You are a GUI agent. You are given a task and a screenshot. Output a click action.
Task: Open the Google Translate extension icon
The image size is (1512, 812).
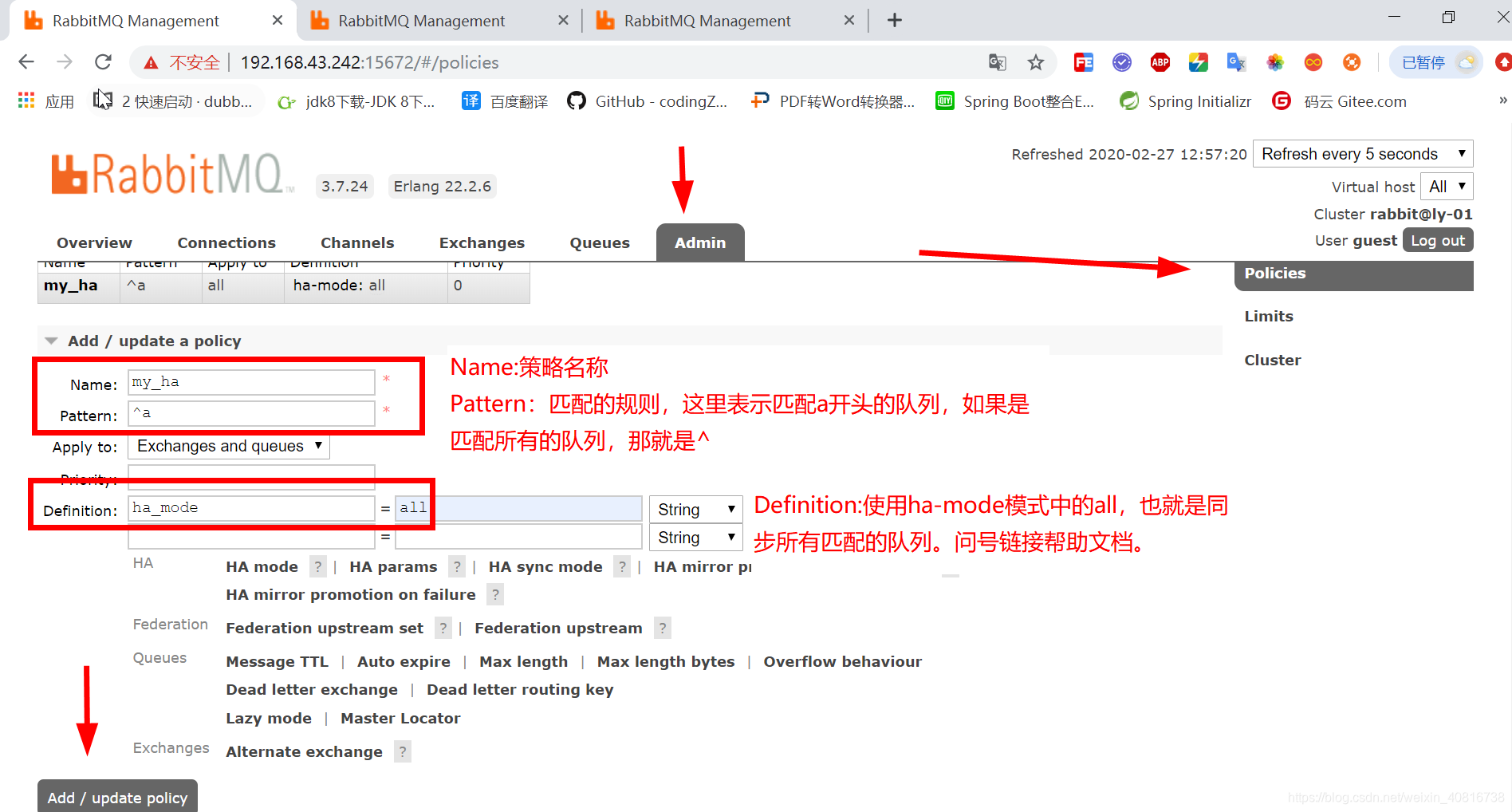tap(1236, 62)
